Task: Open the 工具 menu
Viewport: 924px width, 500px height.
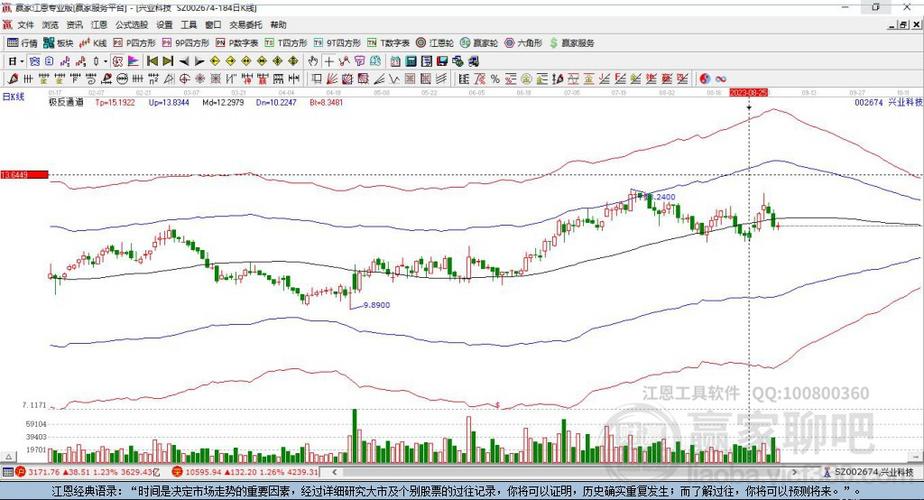Action: [189, 25]
